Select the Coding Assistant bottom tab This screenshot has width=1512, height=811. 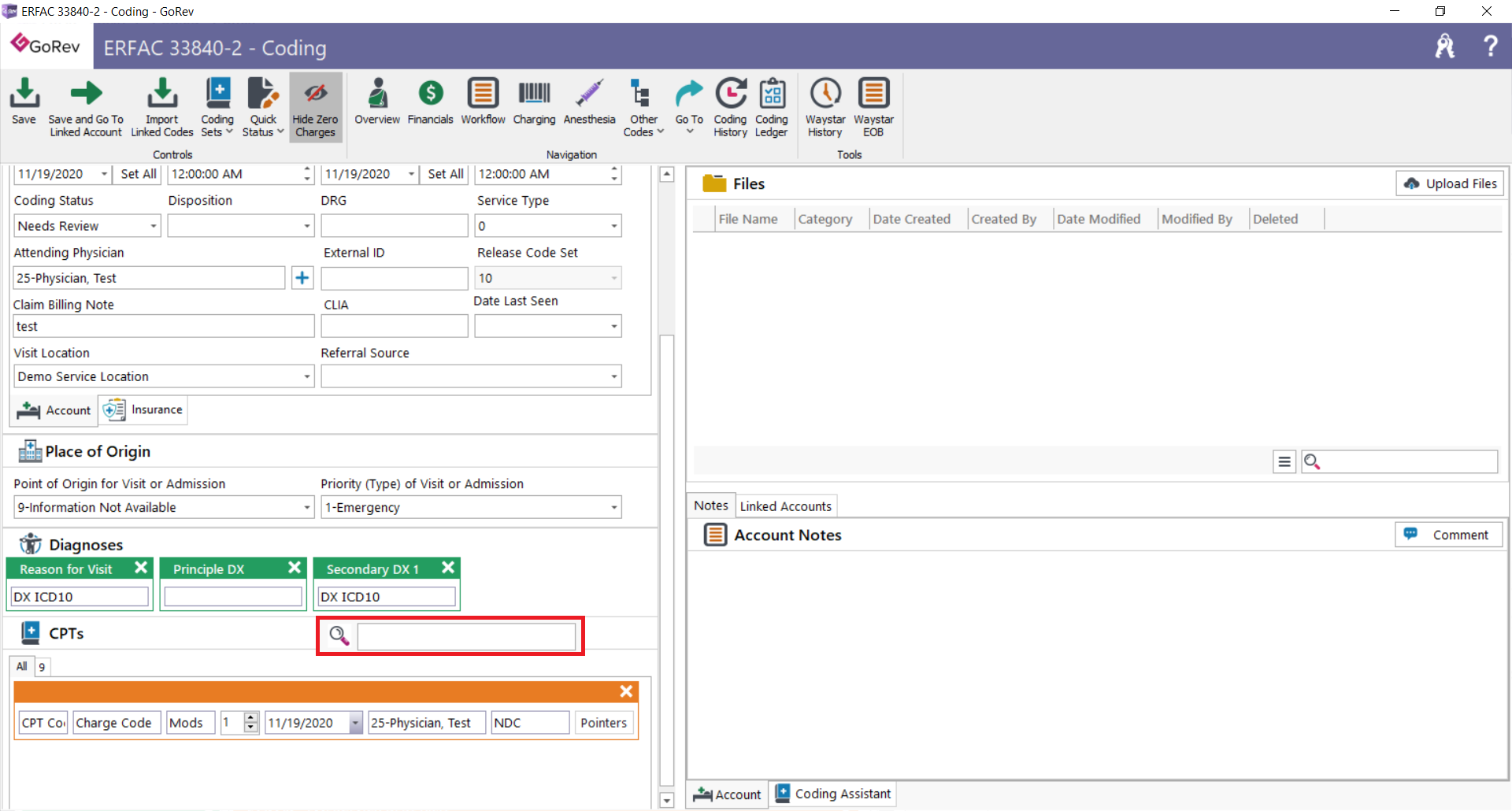(x=833, y=794)
